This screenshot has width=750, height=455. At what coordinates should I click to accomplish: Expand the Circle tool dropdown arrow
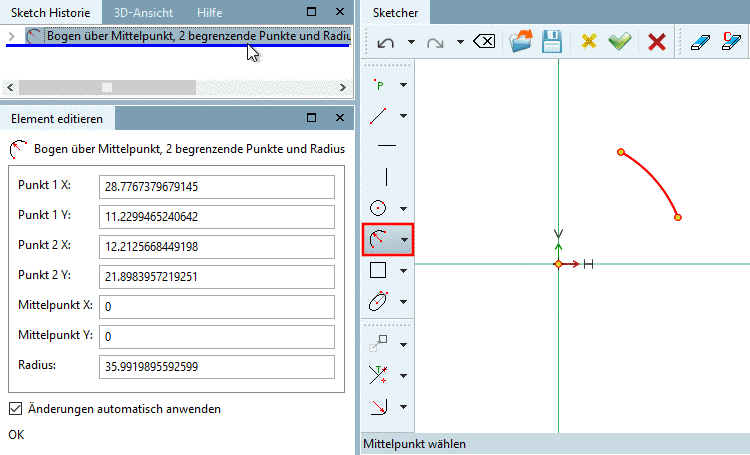pos(404,209)
